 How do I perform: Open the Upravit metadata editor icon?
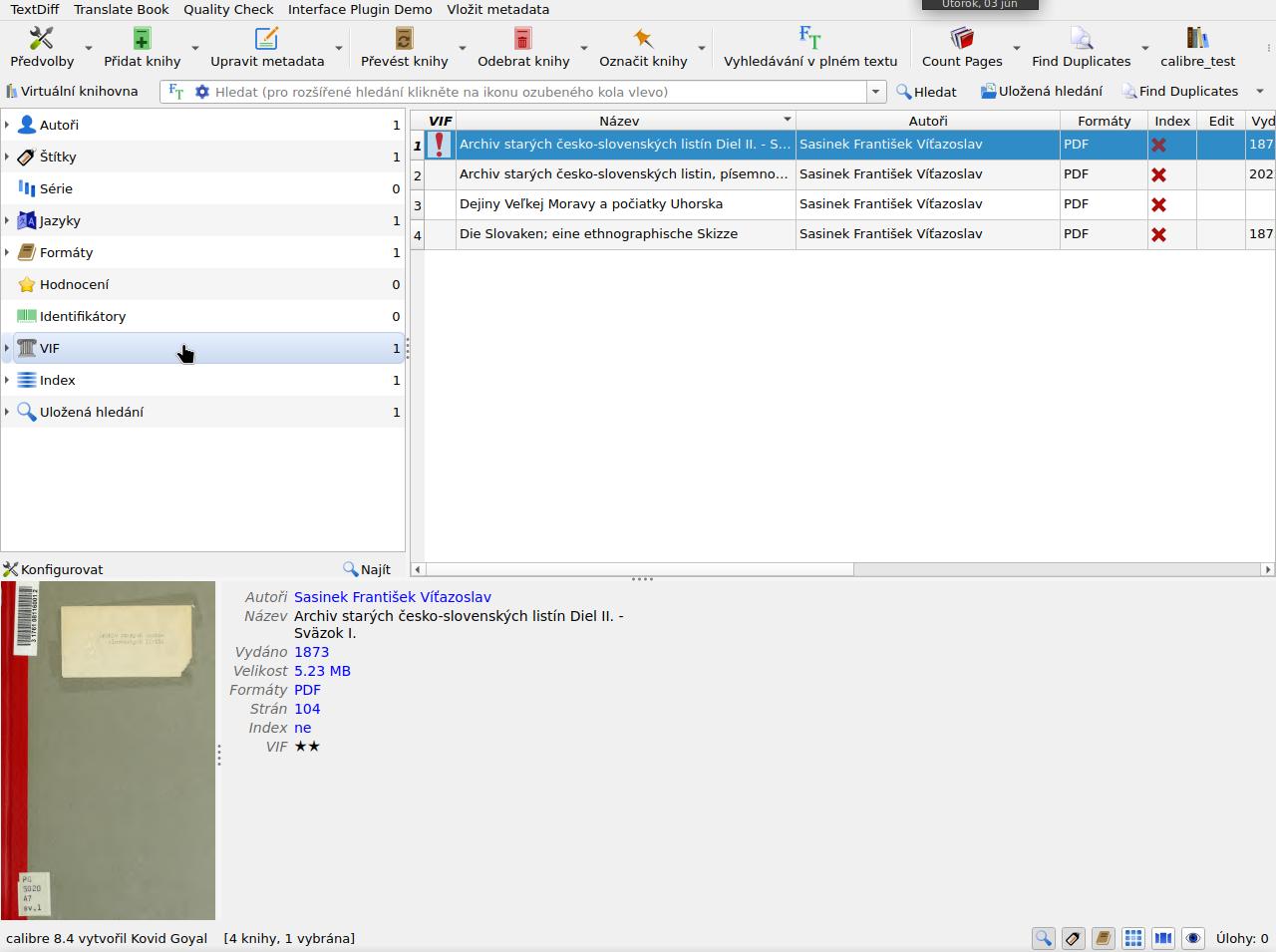tap(266, 39)
